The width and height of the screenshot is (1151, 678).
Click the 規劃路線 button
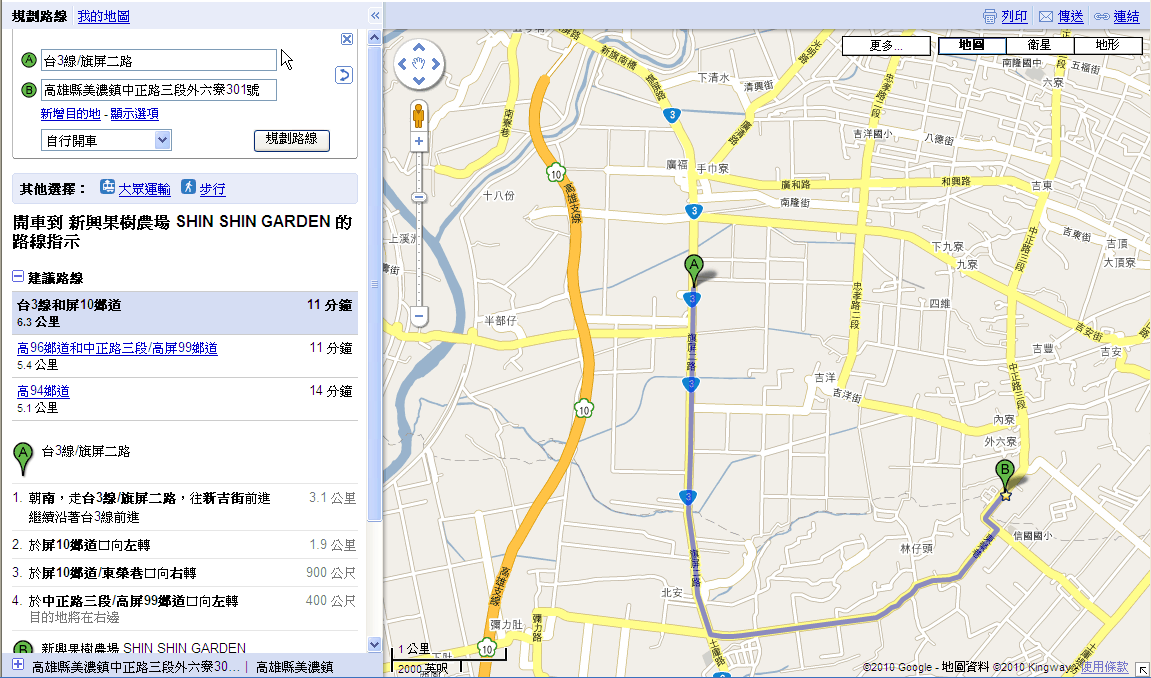click(291, 139)
